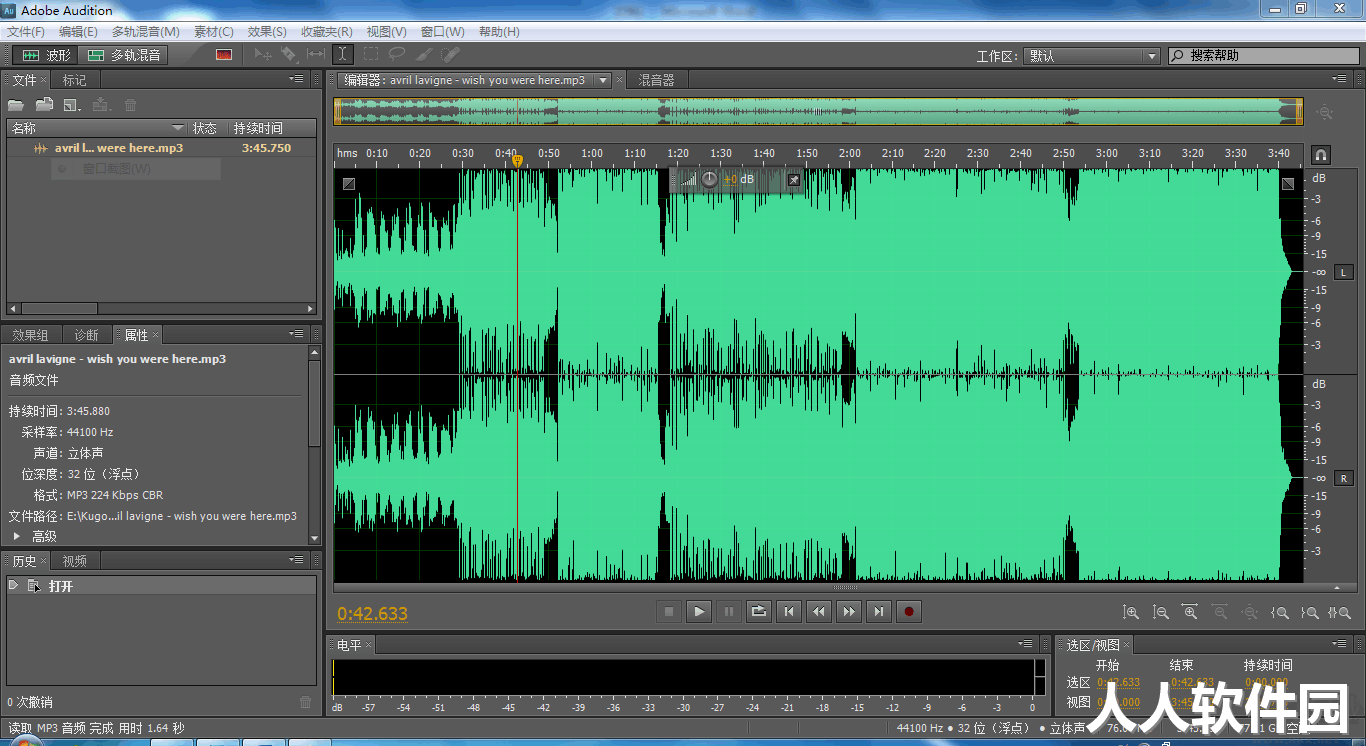The width and height of the screenshot is (1366, 746).
Task: Select the Razor tool in the toolbar
Action: (x=288, y=54)
